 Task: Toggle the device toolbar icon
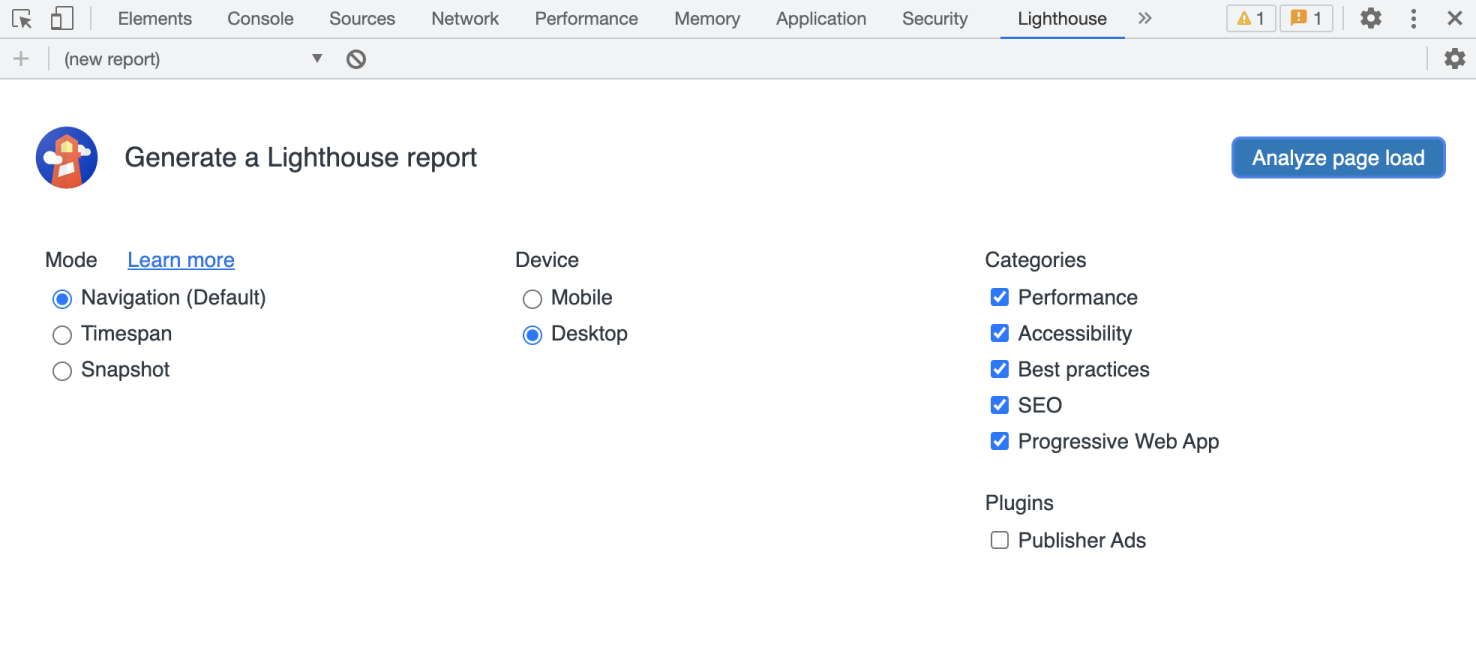62,18
